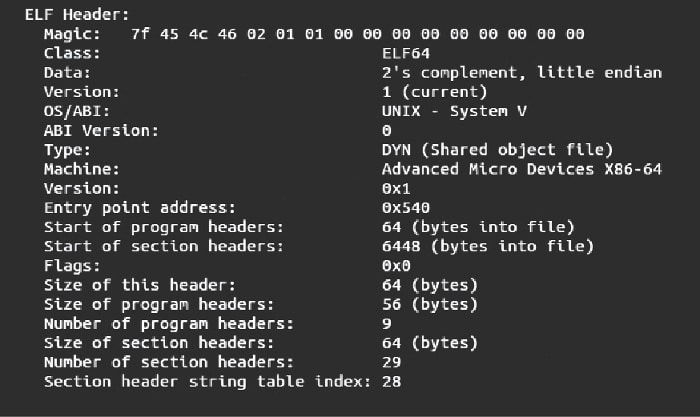Image resolution: width=700 pixels, height=417 pixels.
Task: Click "Advanced Micro Devices X86-64" machine value
Action: tap(521, 168)
